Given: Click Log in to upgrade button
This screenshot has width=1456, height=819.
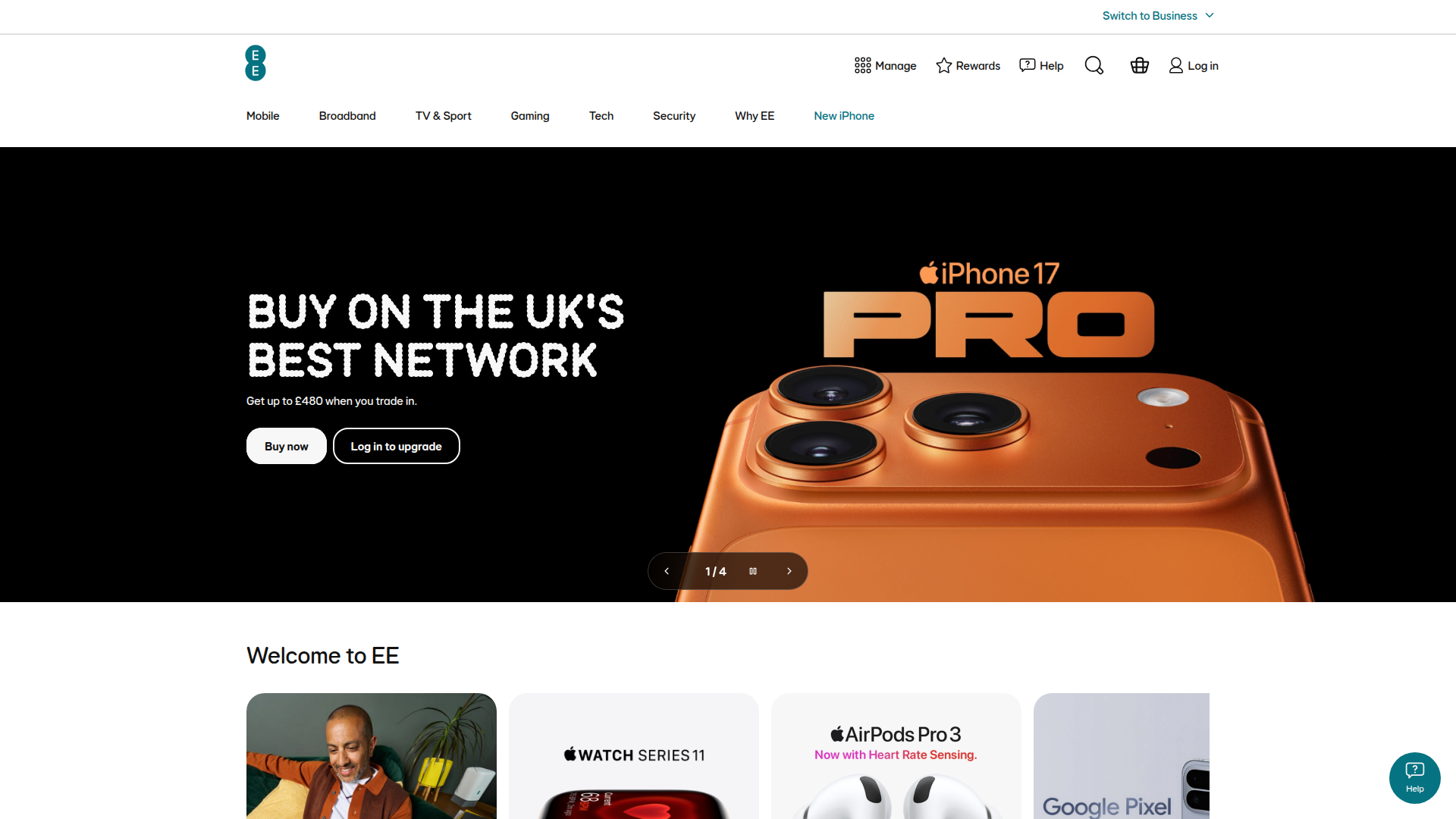Looking at the screenshot, I should 396,446.
